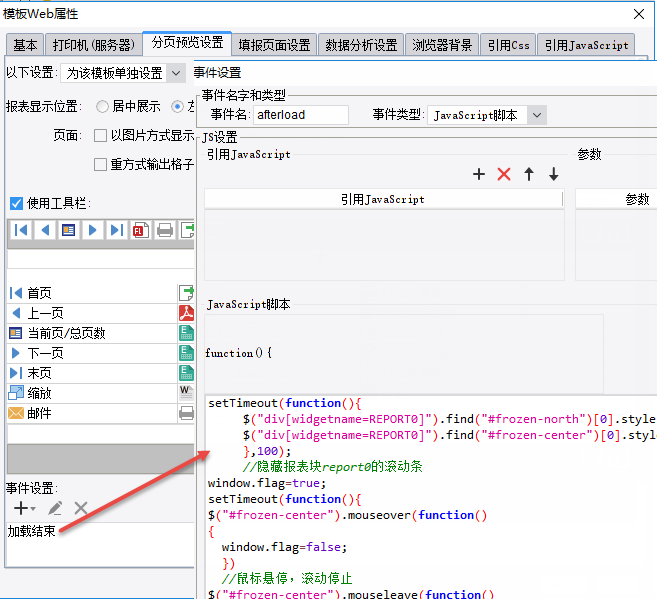Select 当前页/总页数 list item
The image size is (657, 599).
(x=92, y=333)
